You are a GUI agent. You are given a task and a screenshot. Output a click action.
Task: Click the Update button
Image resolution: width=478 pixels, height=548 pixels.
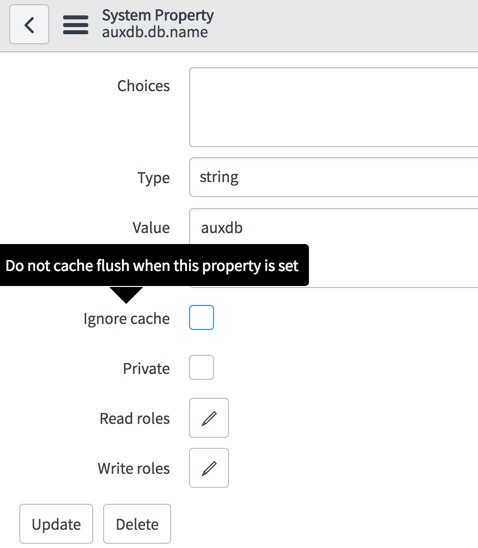[56, 524]
